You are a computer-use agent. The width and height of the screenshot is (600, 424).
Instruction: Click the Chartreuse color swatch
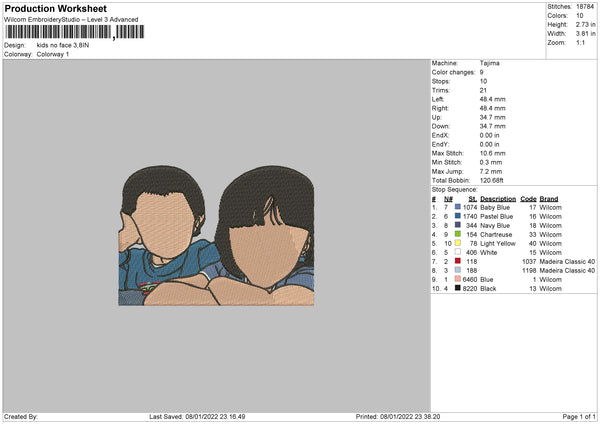458,234
